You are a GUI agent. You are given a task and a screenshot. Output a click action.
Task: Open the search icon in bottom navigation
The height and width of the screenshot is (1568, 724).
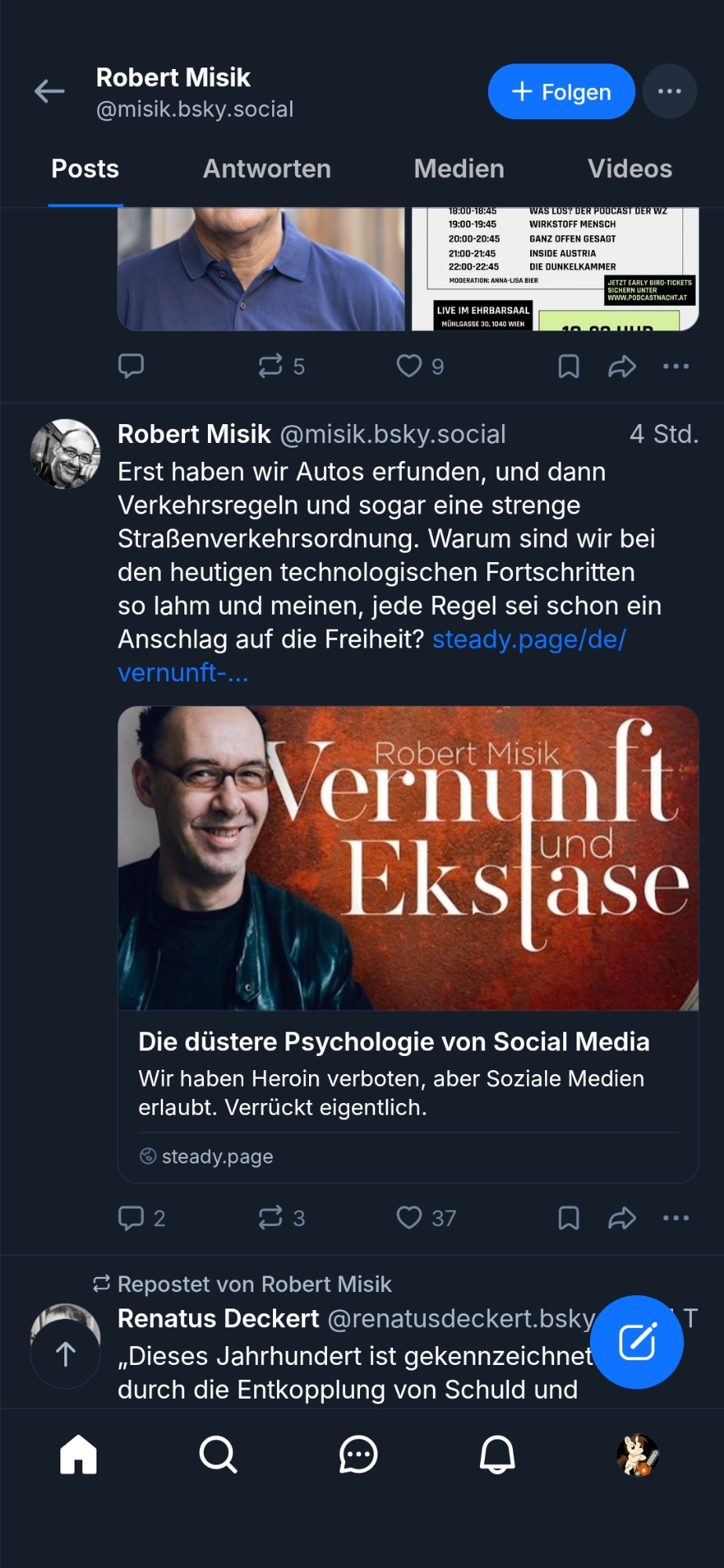[218, 1455]
